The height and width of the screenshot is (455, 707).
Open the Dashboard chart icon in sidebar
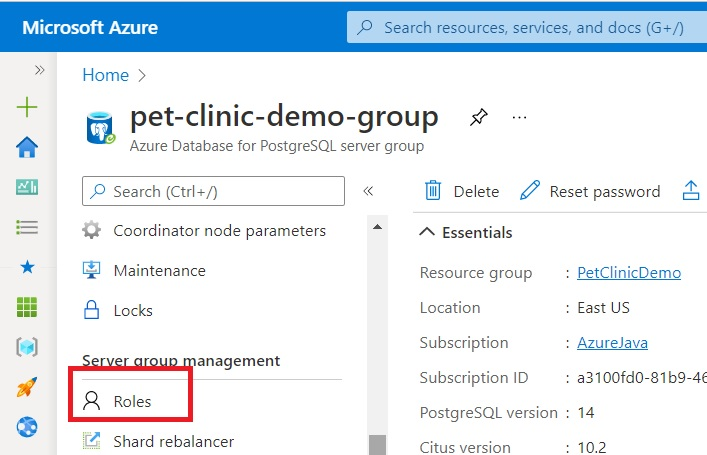click(27, 187)
